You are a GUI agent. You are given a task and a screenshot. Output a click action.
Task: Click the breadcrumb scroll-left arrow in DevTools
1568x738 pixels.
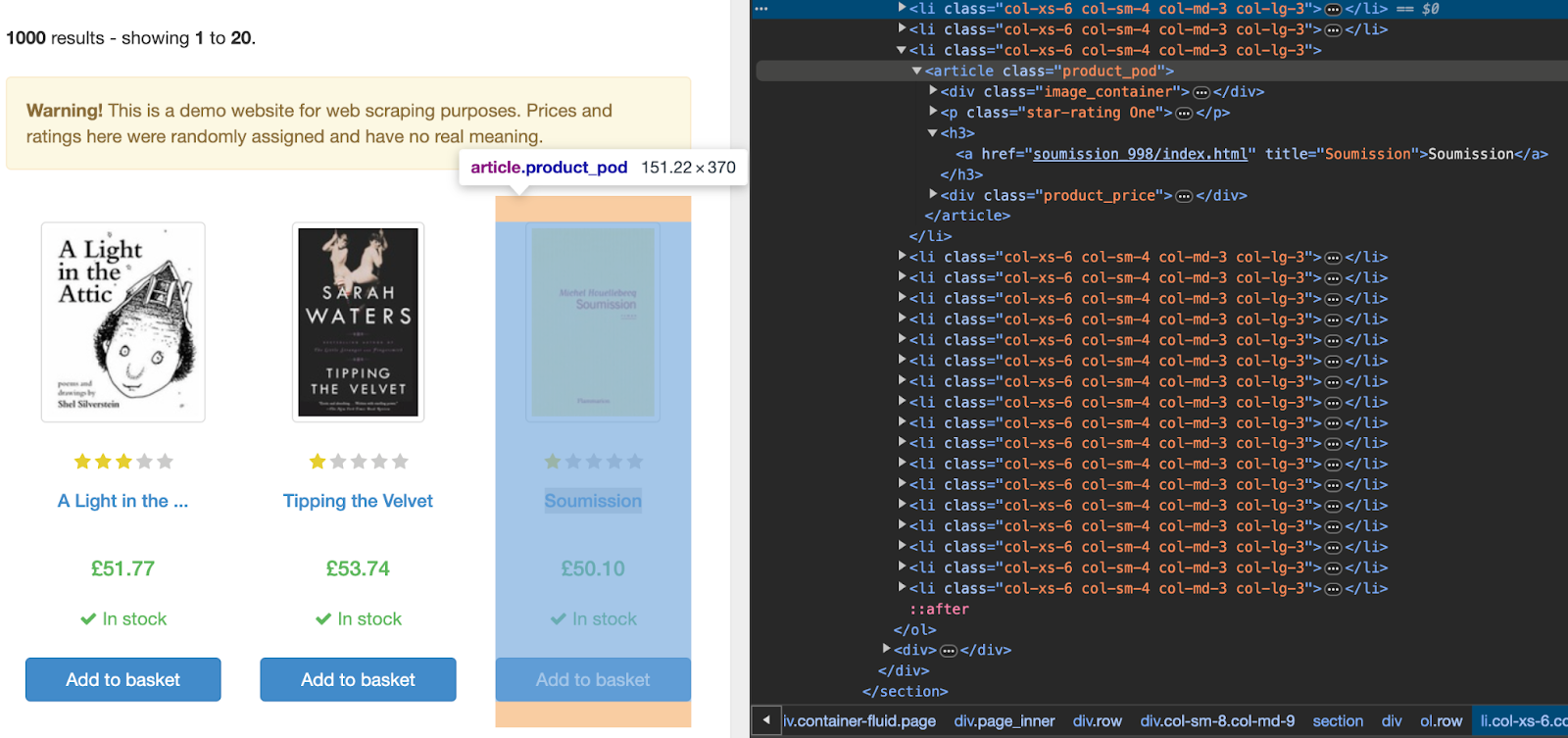[766, 720]
